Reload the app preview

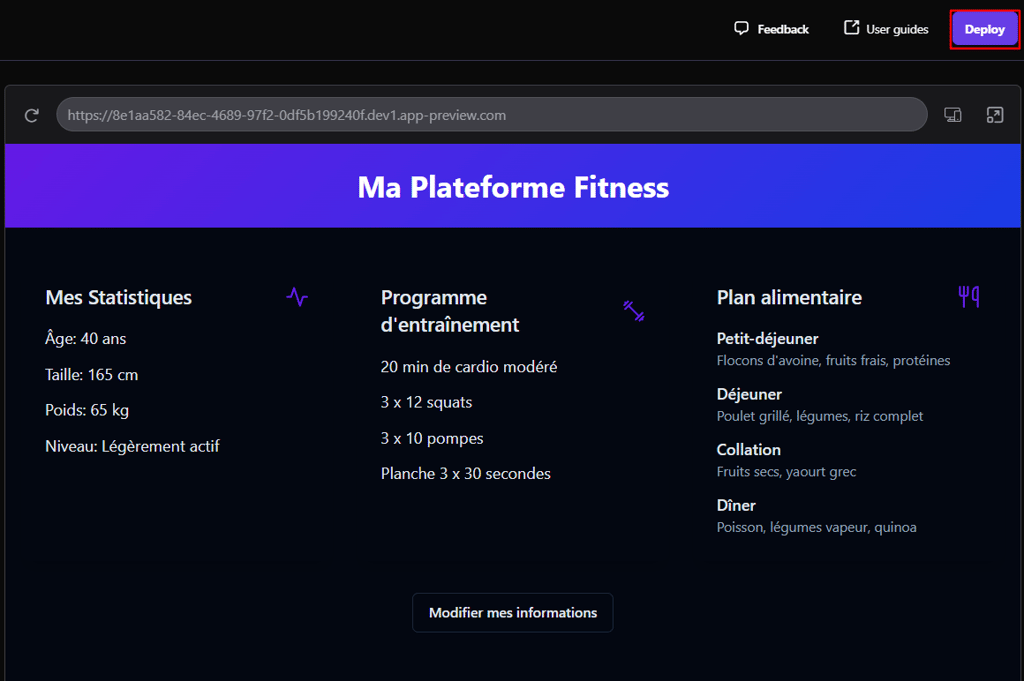coord(31,116)
